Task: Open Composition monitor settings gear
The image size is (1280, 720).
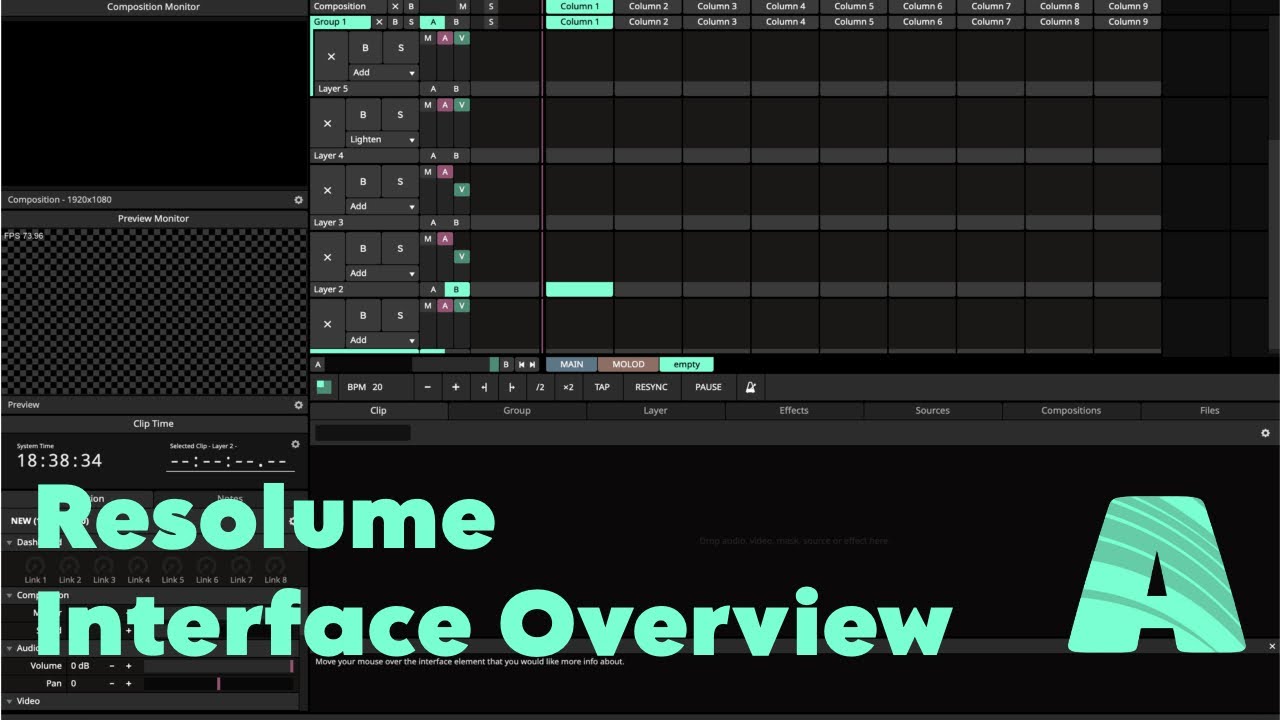Action: (x=298, y=200)
